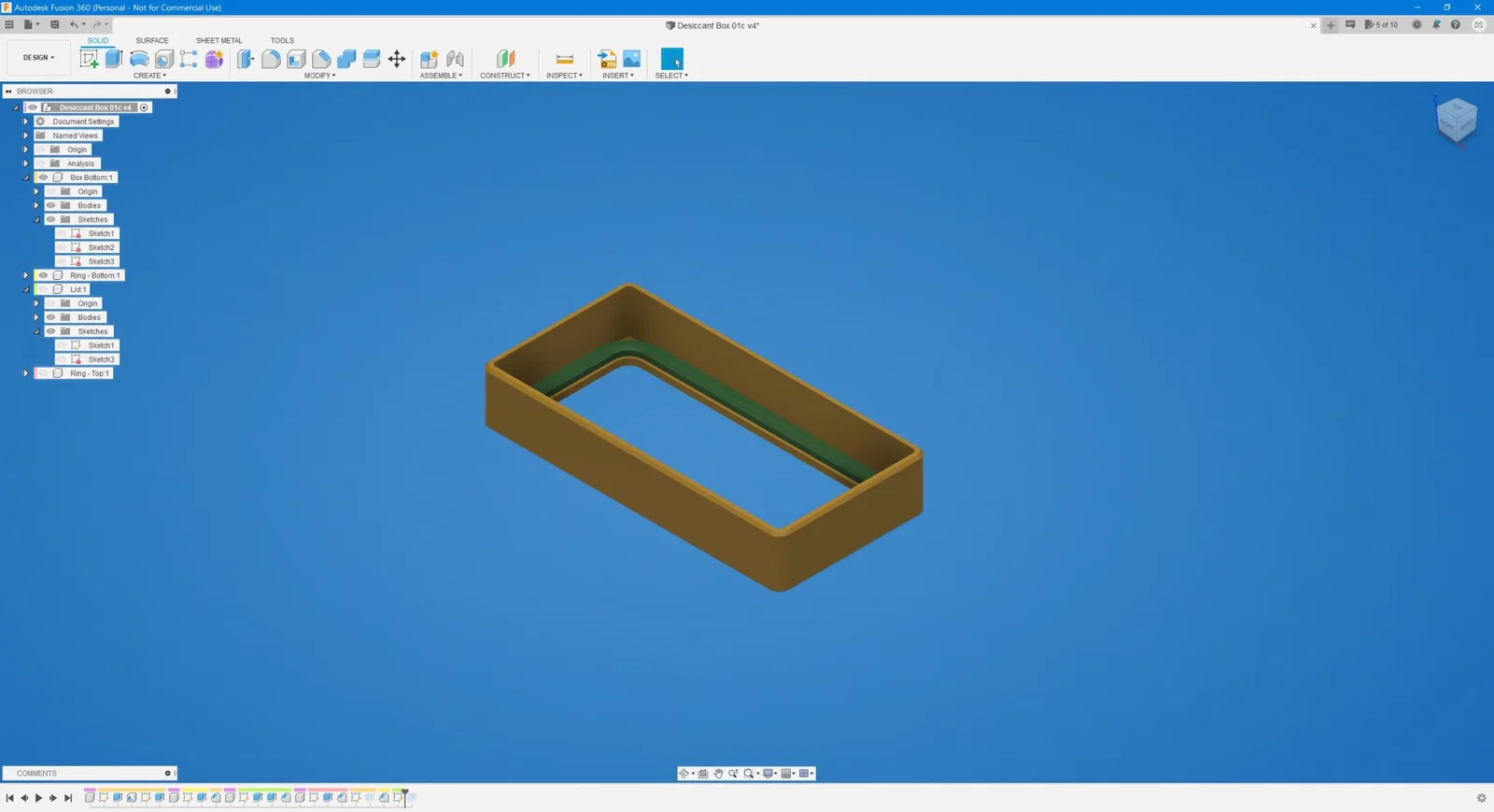This screenshot has height=812, width=1494.
Task: Select the New Component assemble icon
Action: (x=430, y=59)
